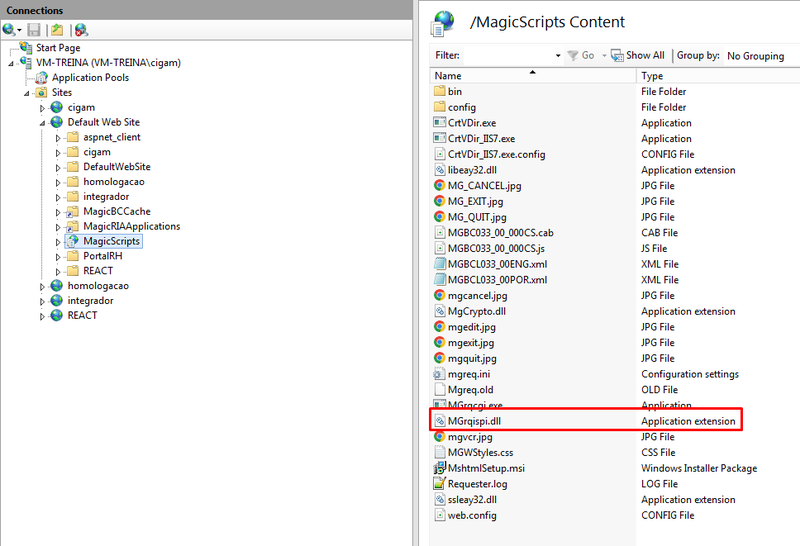This screenshot has height=546, width=800.
Task: Select the PortalRH folder in tree
Action: (103, 256)
